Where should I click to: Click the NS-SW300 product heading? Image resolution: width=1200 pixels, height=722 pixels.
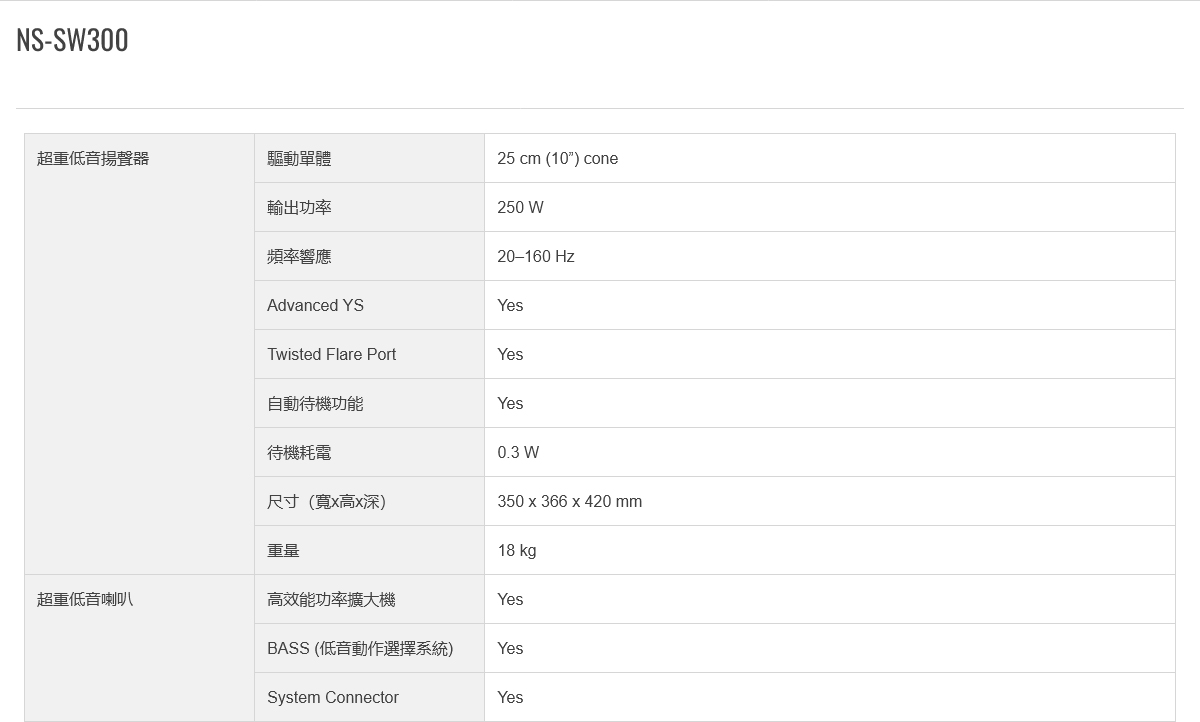pyautogui.click(x=73, y=41)
